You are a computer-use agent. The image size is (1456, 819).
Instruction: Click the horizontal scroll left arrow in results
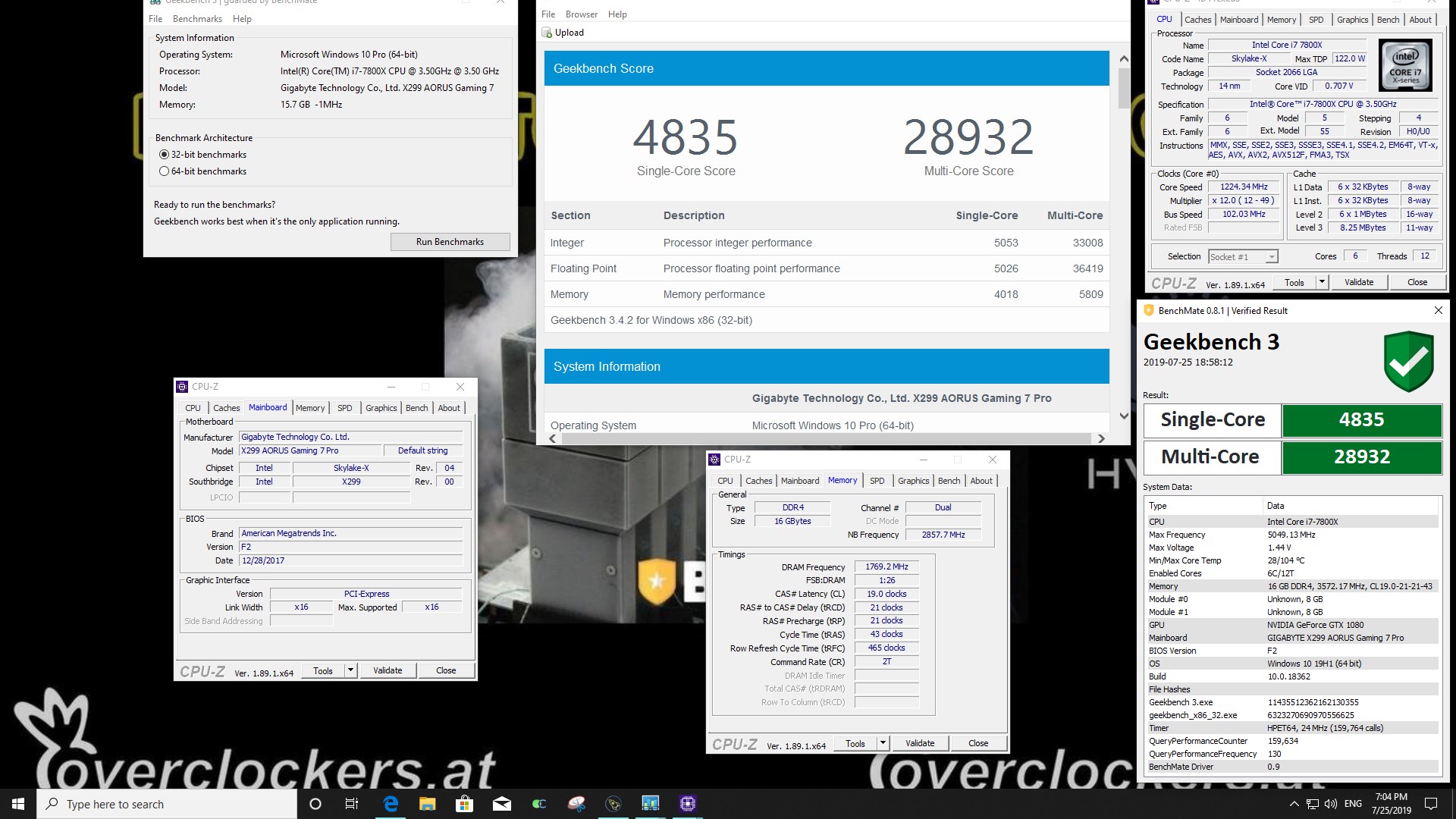click(553, 438)
